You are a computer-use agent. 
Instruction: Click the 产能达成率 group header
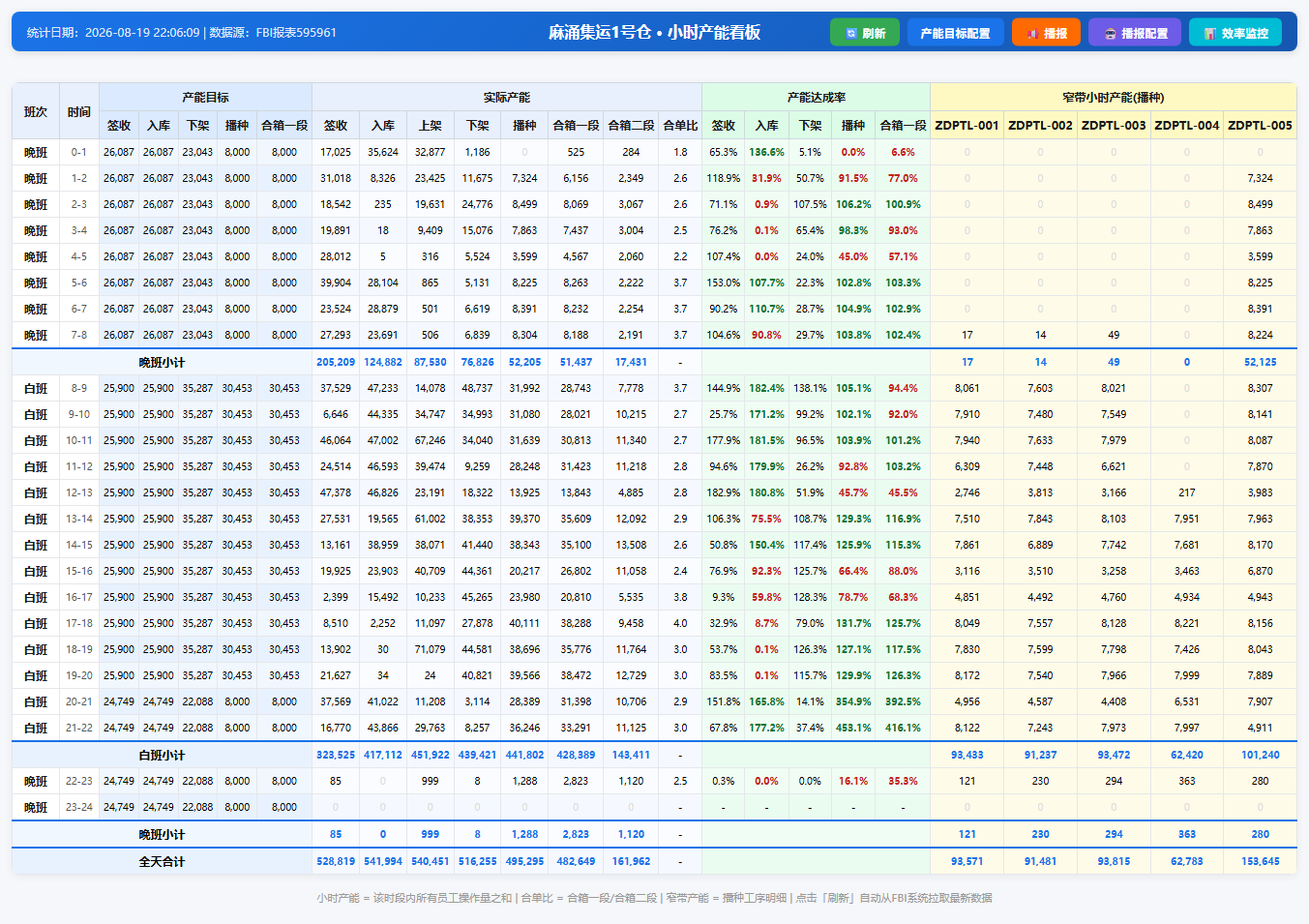pos(816,98)
